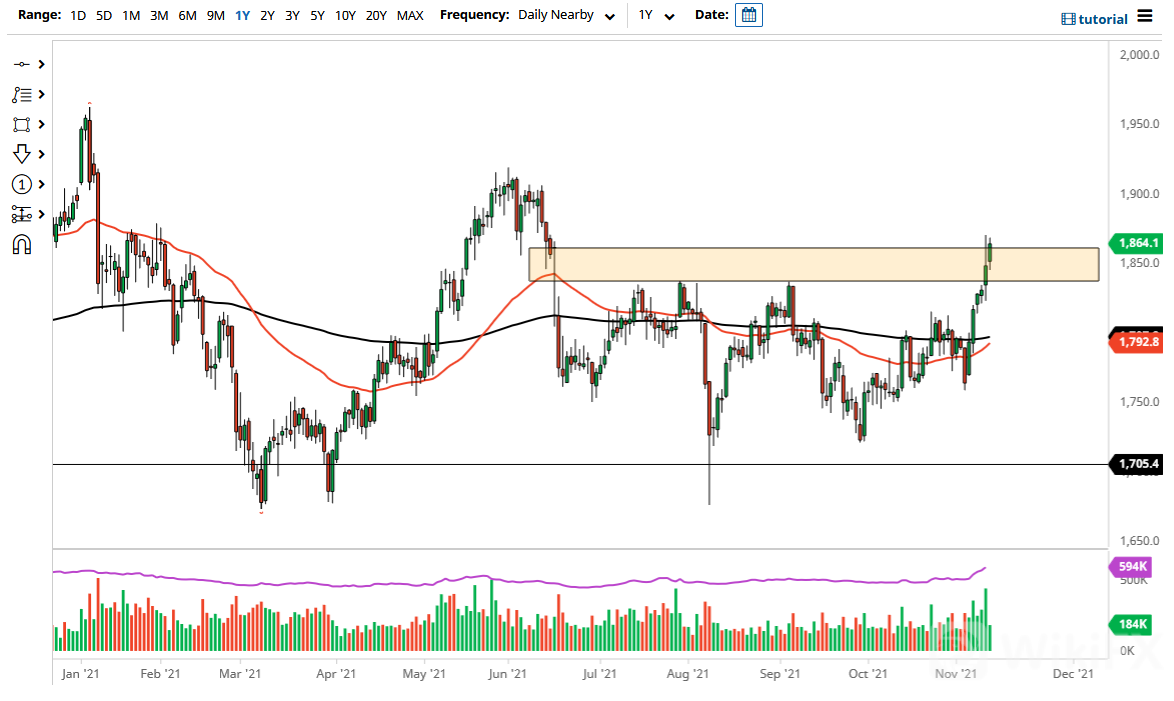Image resolution: width=1174 pixels, height=701 pixels.
Task: Open the tutorial link
Action: [x=1096, y=19]
